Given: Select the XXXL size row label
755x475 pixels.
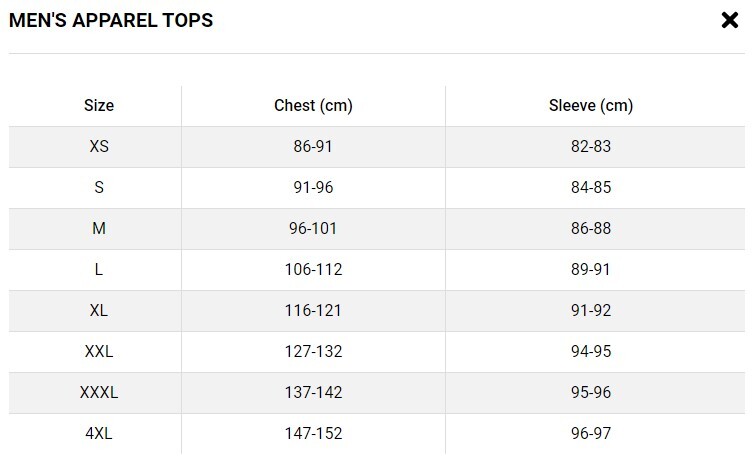Looking at the screenshot, I should (x=99, y=392).
